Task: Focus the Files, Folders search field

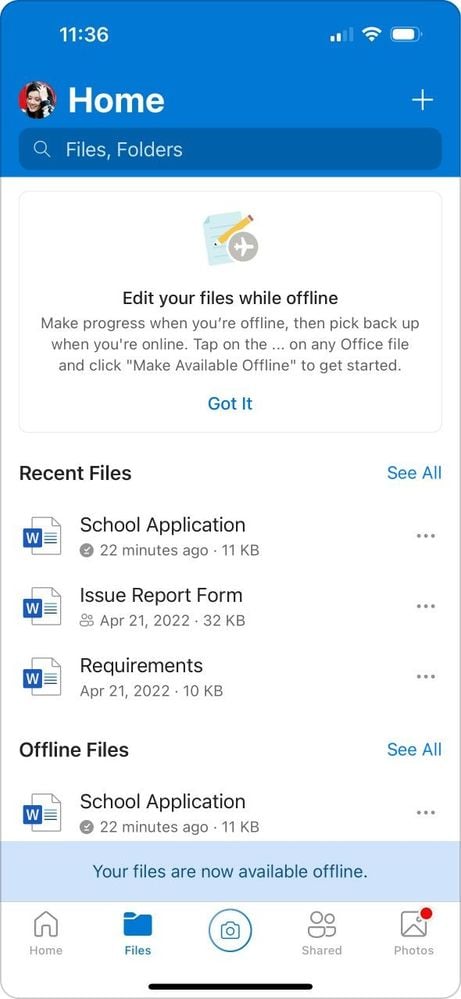Action: tap(230, 150)
